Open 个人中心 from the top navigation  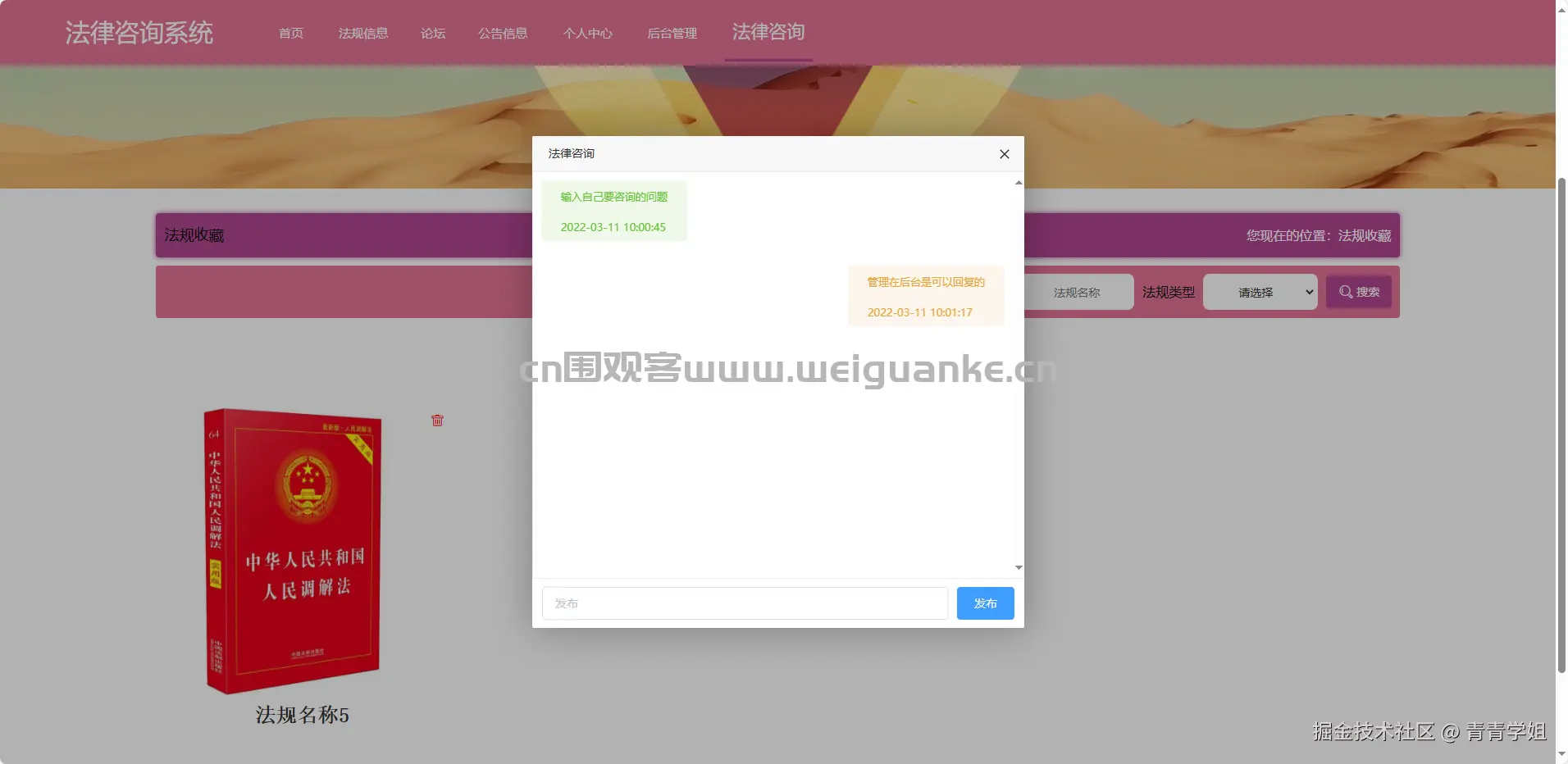point(588,33)
